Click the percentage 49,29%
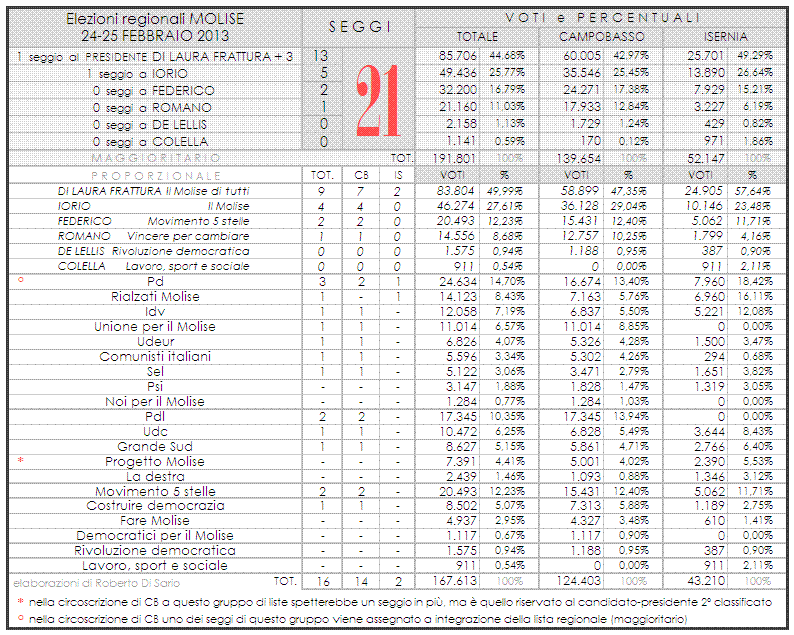794x635 pixels. tap(755, 56)
